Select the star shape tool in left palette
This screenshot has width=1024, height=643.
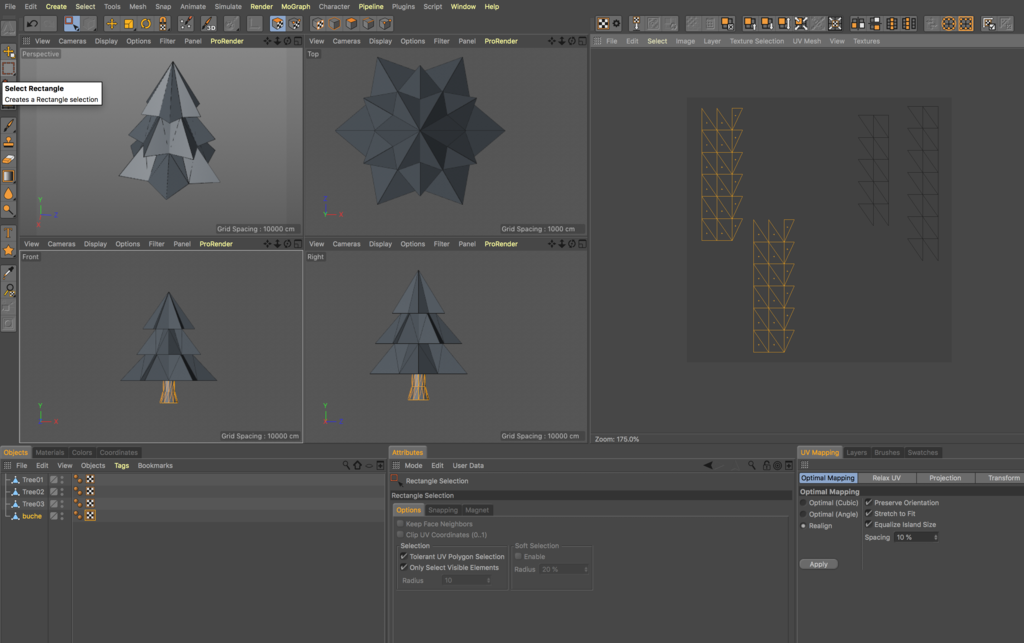8,250
